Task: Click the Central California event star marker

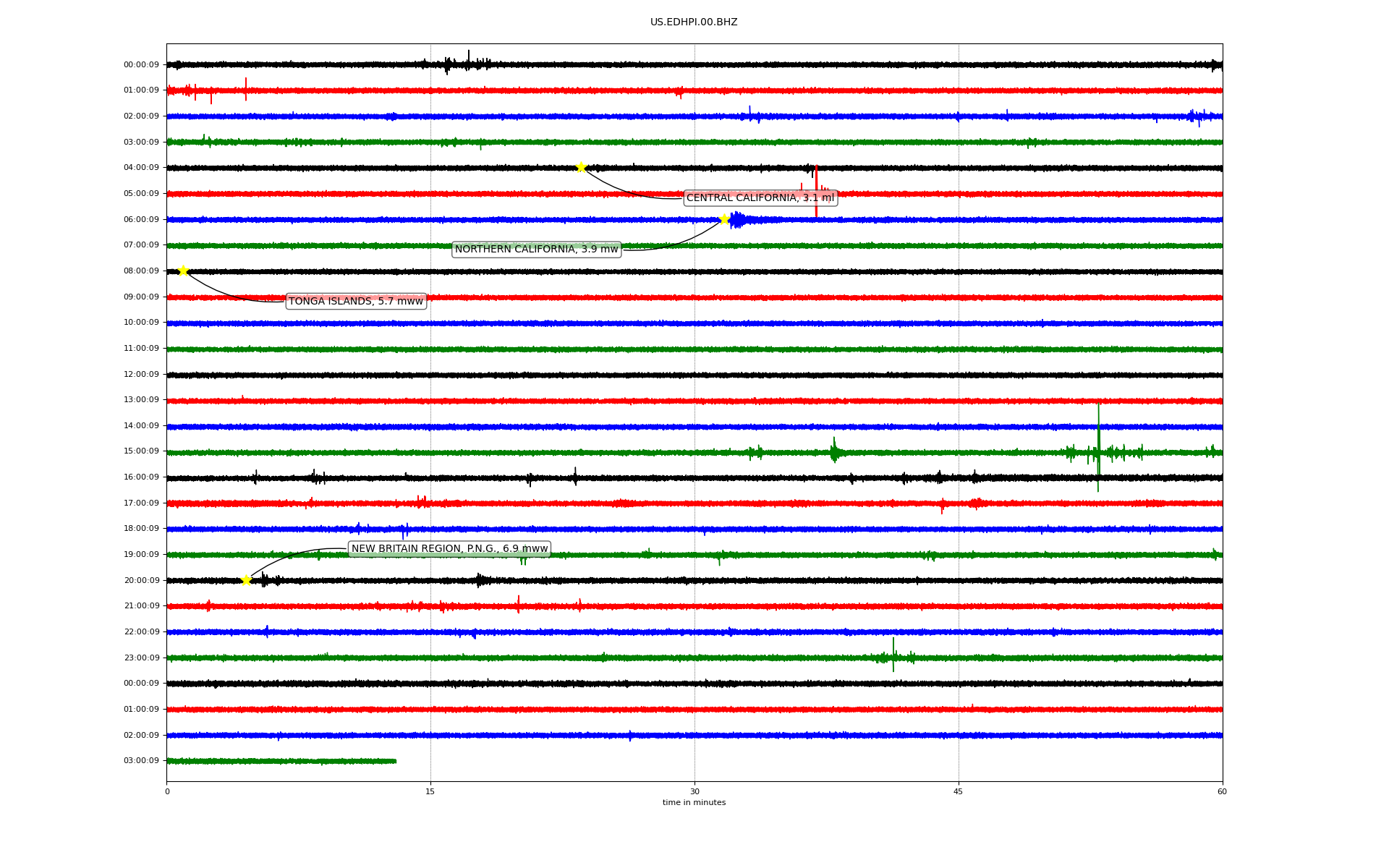Action: pyautogui.click(x=581, y=167)
